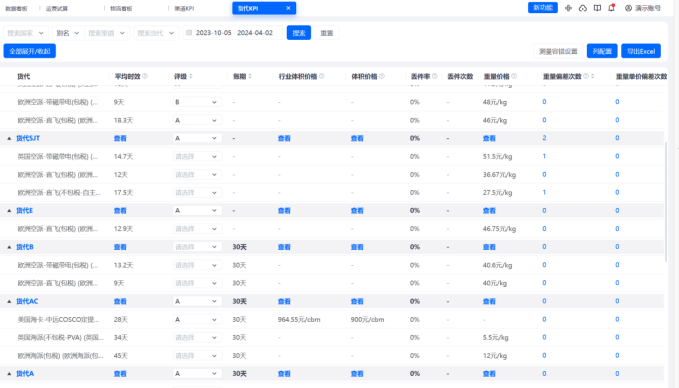Click the 900元/cbm cell
The image size is (679, 388).
(x=367, y=320)
